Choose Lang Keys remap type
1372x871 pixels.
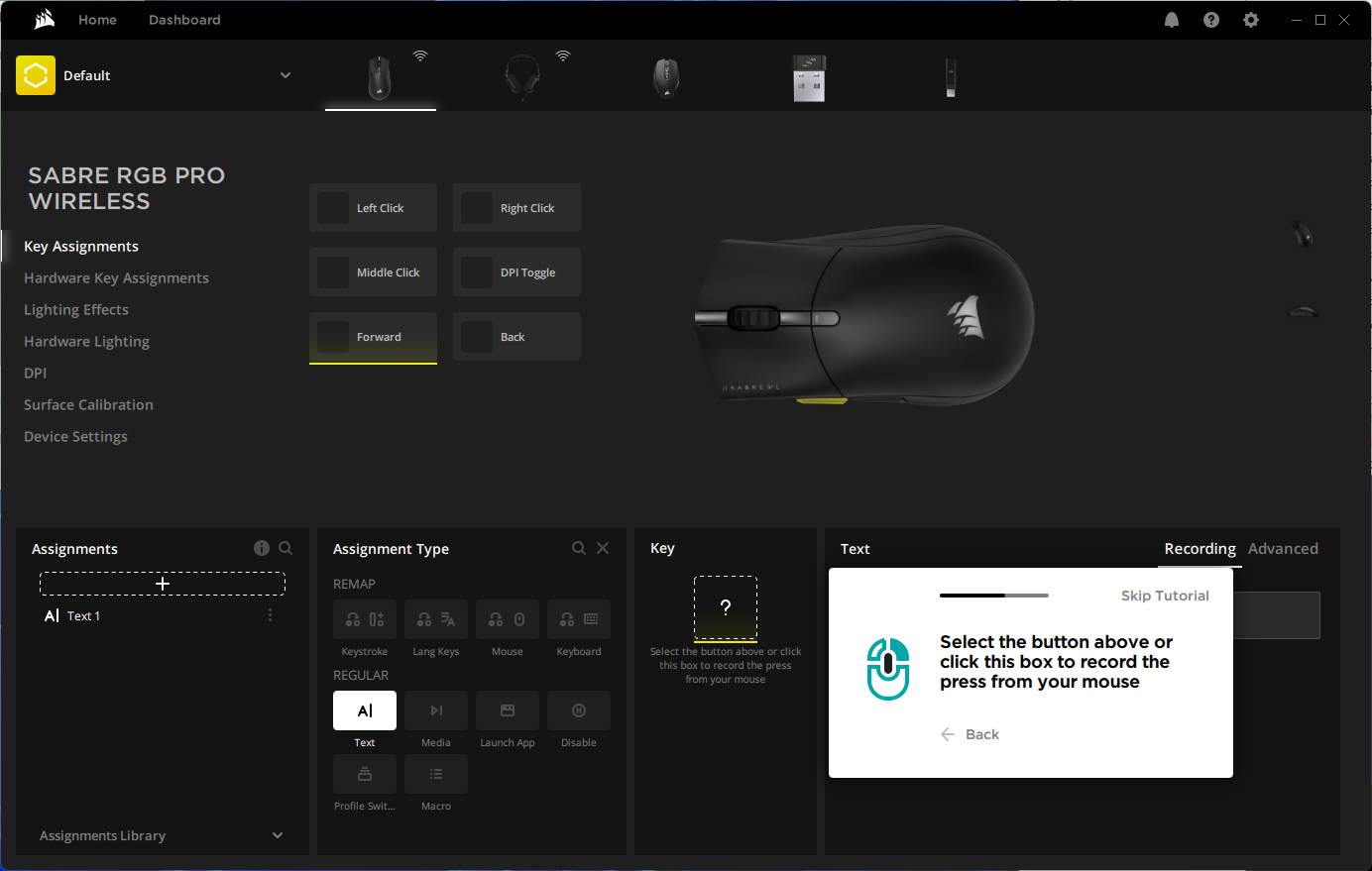click(x=436, y=619)
